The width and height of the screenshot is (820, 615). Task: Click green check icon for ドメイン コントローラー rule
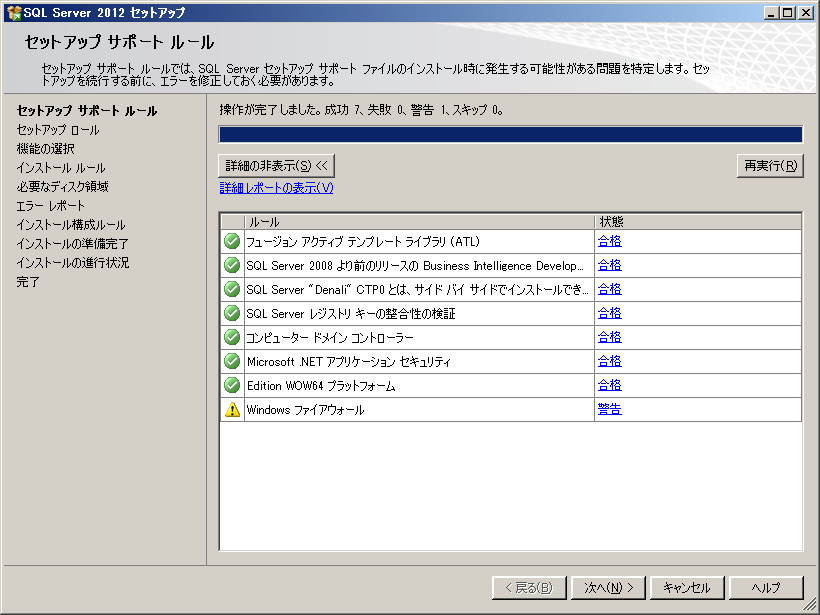point(232,337)
